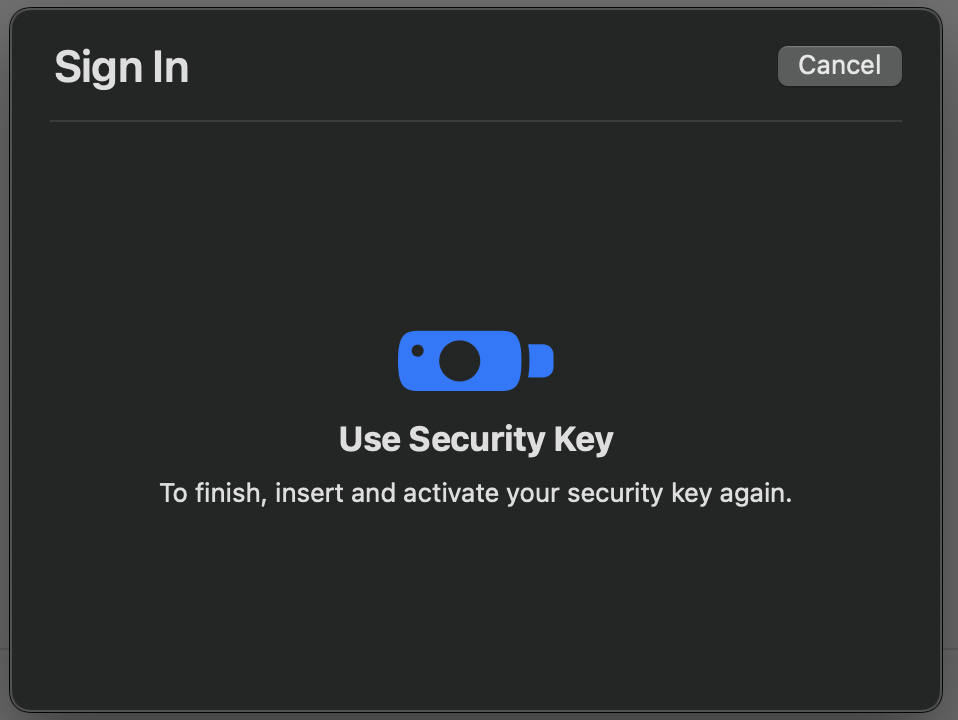This screenshot has width=958, height=720.
Task: Click the empty dialog area above the key icon
Action: 476,226
